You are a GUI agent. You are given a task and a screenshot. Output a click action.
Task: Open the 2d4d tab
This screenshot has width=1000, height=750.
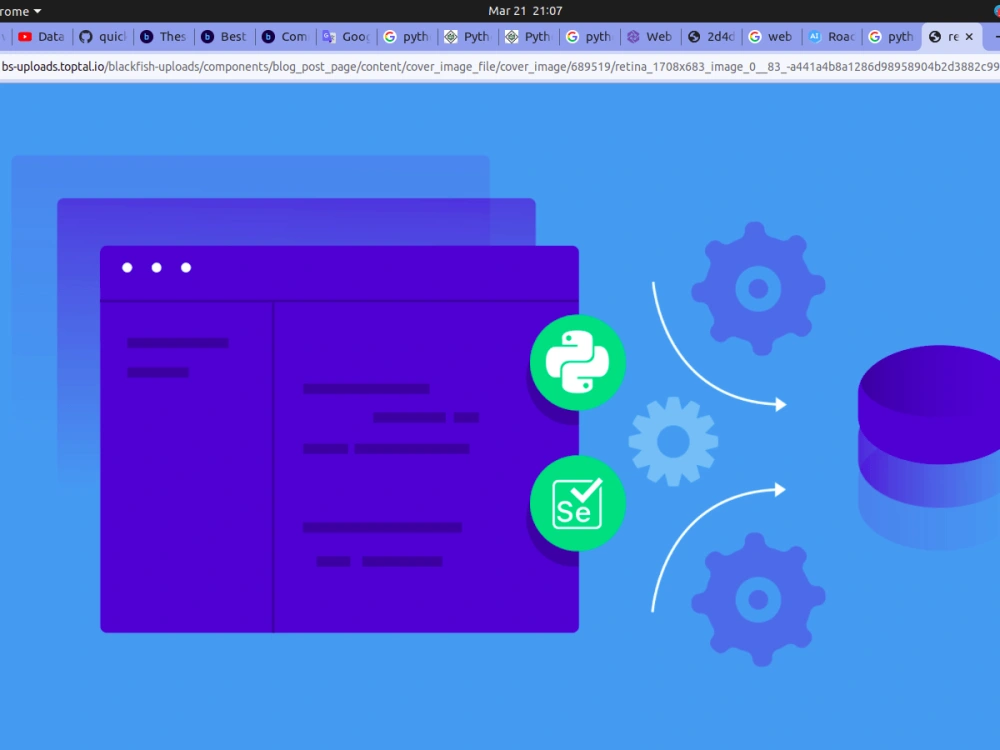tap(711, 37)
